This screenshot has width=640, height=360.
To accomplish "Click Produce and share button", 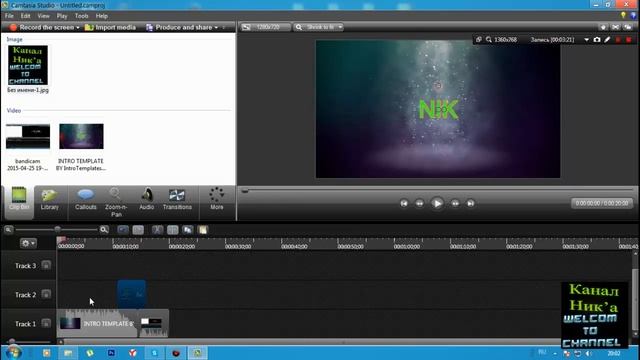I will pos(179,27).
